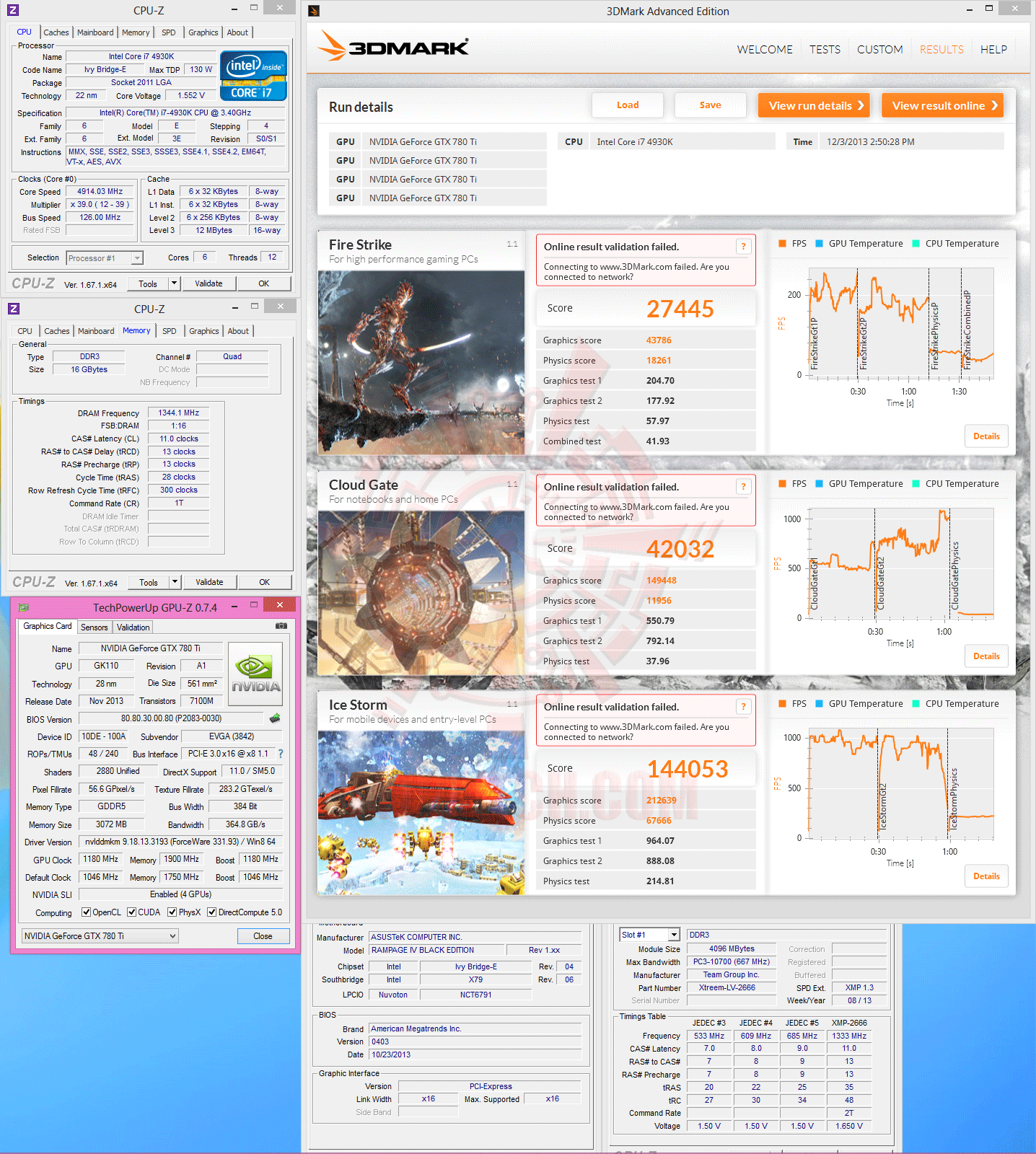
Task: Click the Save button in Run details
Action: coord(711,105)
